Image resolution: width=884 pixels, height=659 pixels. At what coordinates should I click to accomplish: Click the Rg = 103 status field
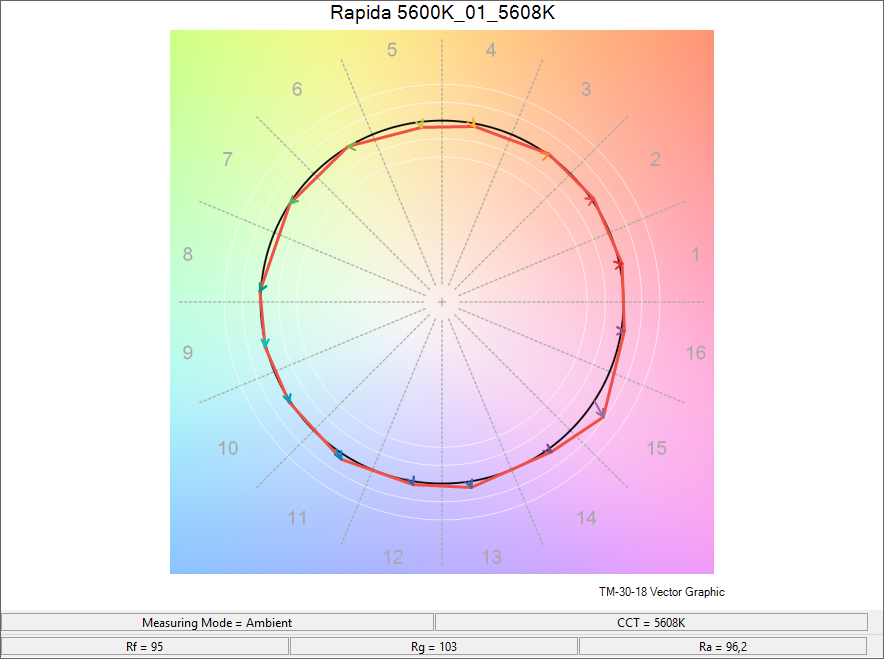(x=434, y=647)
